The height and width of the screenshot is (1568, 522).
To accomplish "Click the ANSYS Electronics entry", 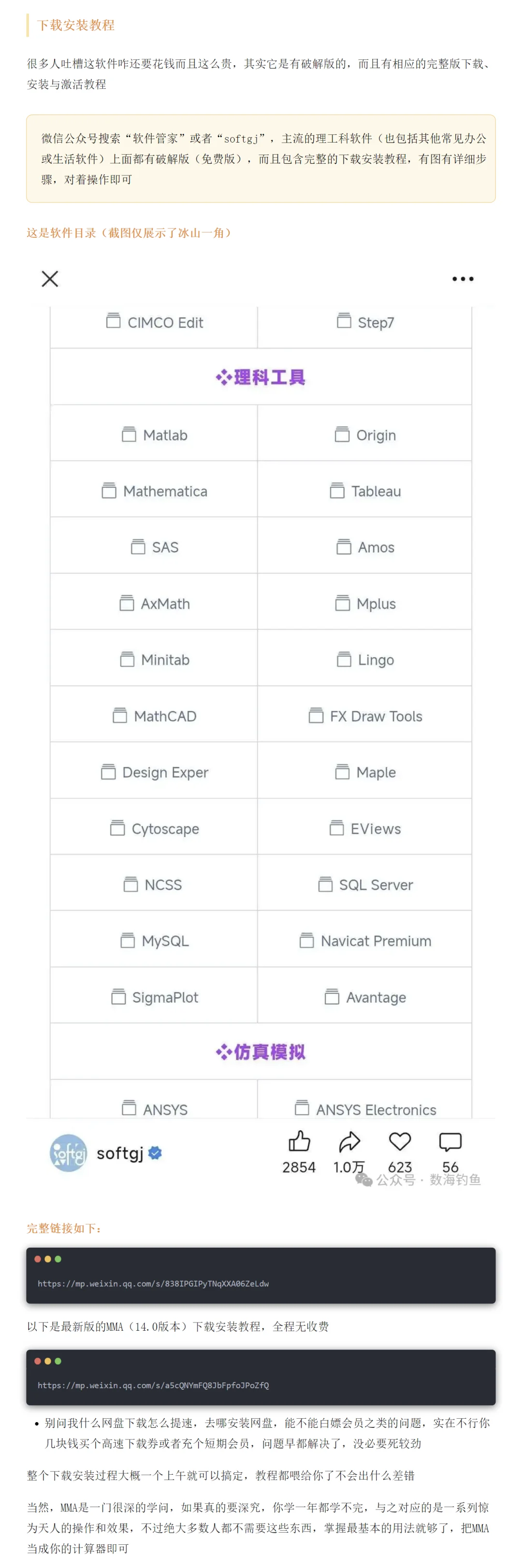I will point(365,1109).
